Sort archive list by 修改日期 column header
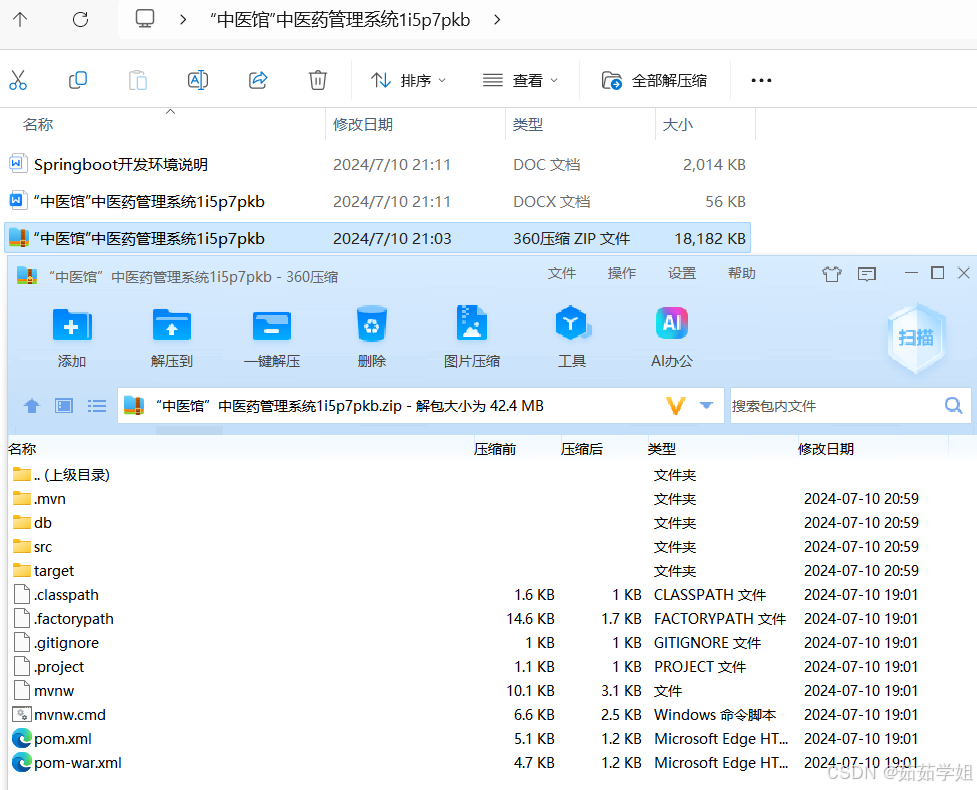This screenshot has height=790, width=977. click(x=826, y=449)
